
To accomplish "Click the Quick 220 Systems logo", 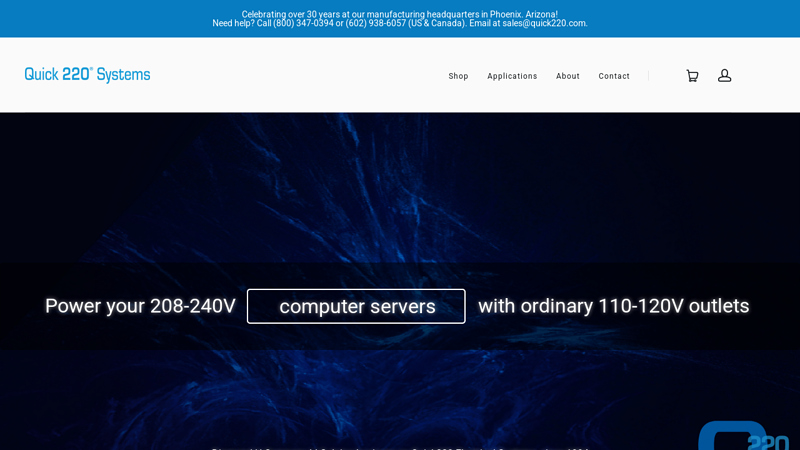I will click(87, 75).
